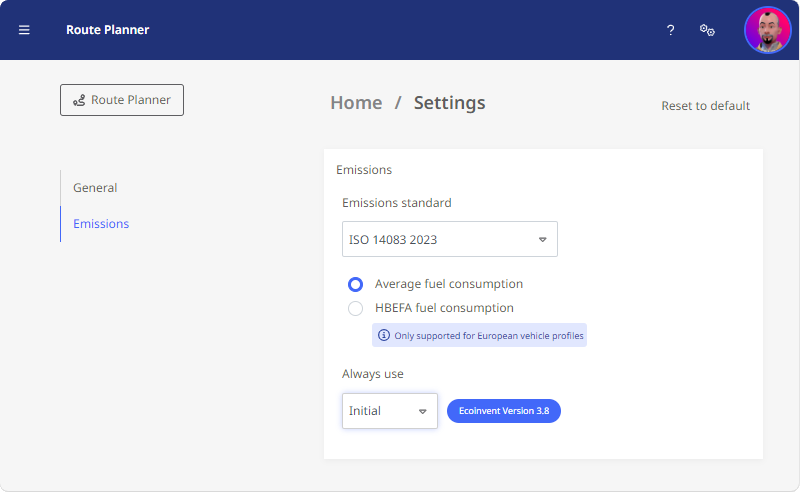Click the Route Planner title in the header
Image resolution: width=800 pixels, height=492 pixels.
[x=108, y=30]
